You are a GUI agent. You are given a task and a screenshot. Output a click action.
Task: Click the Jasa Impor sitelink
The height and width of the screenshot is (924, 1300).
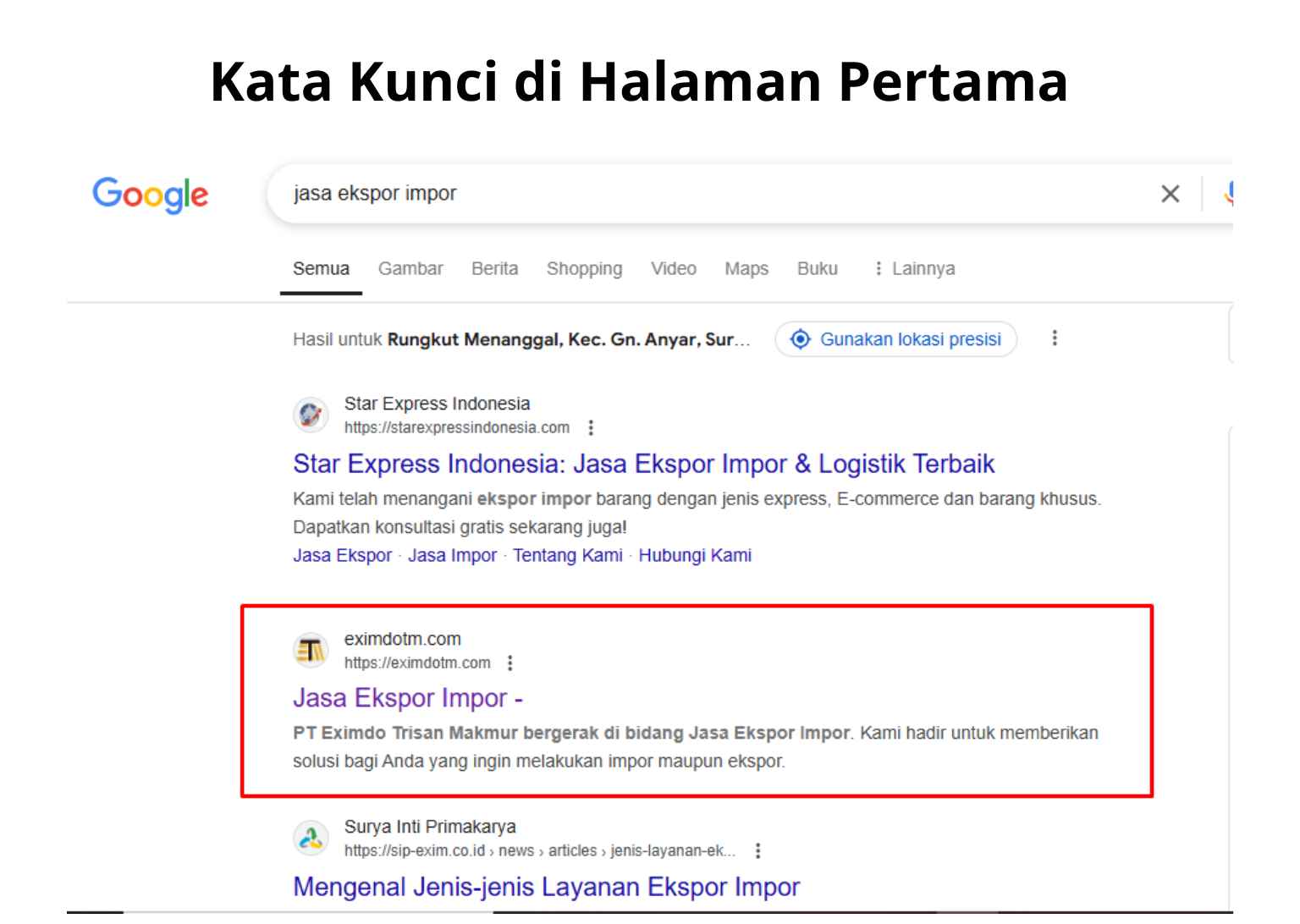click(452, 556)
